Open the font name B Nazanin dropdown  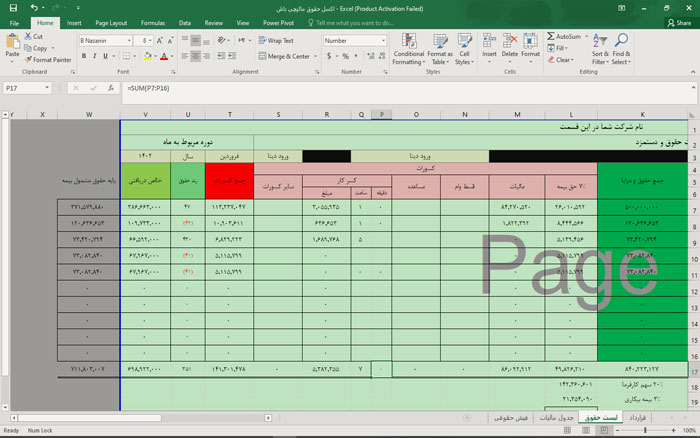point(129,41)
